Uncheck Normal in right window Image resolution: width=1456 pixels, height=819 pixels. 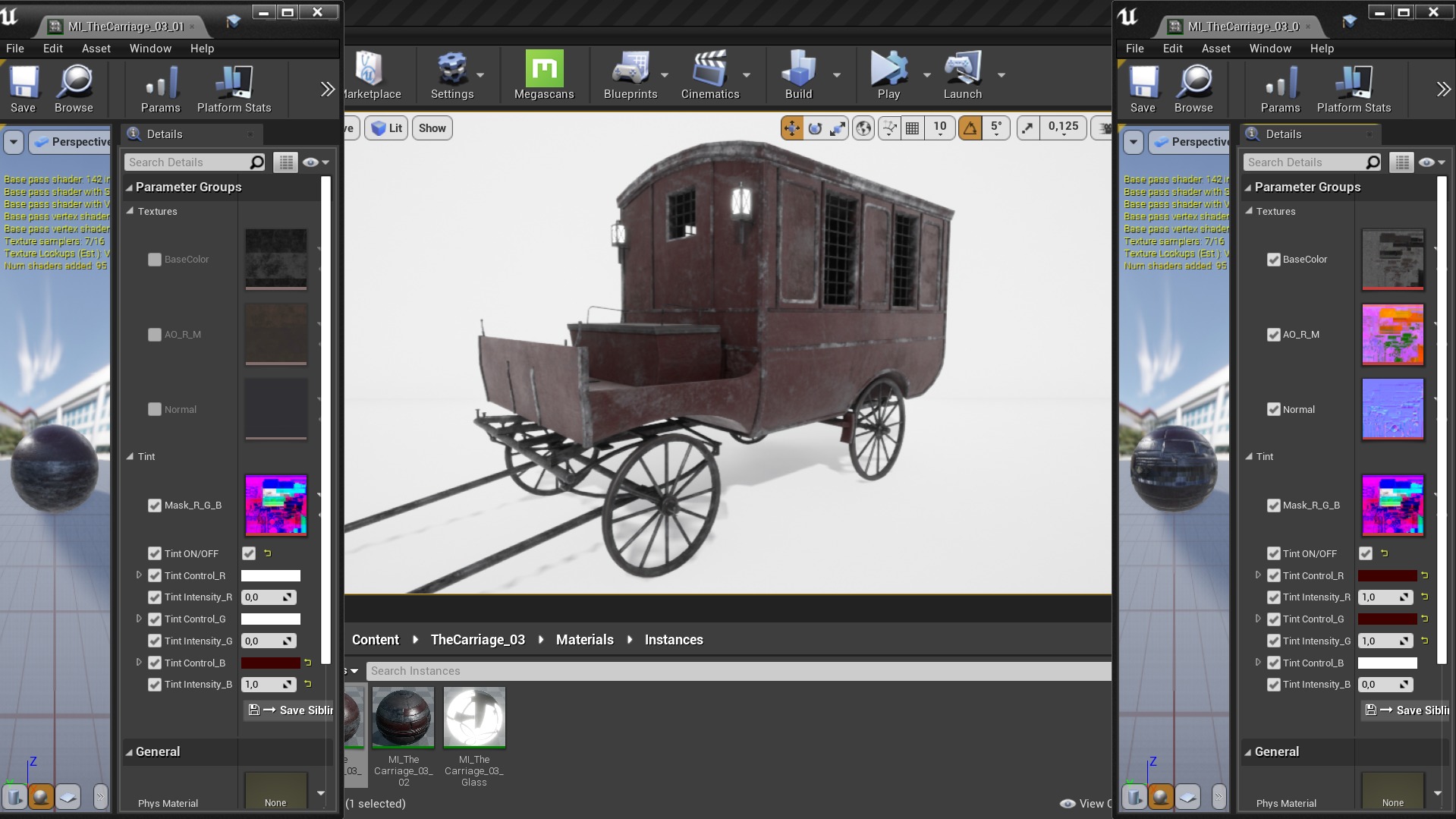[1274, 410]
